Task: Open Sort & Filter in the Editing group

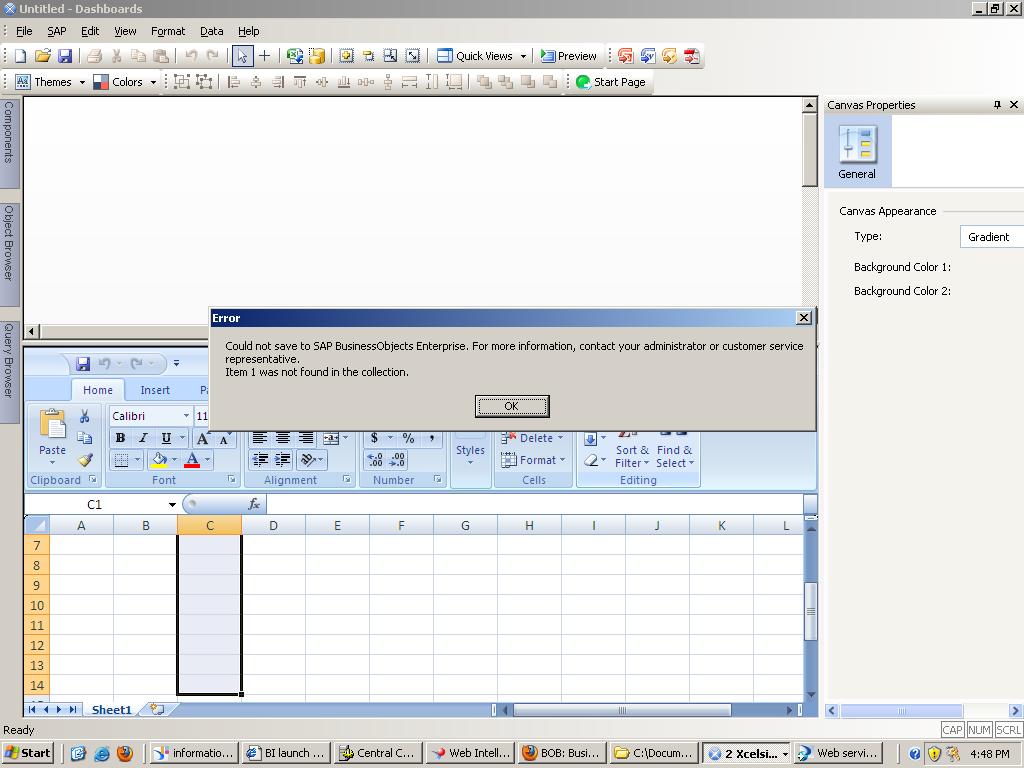Action: (632, 450)
